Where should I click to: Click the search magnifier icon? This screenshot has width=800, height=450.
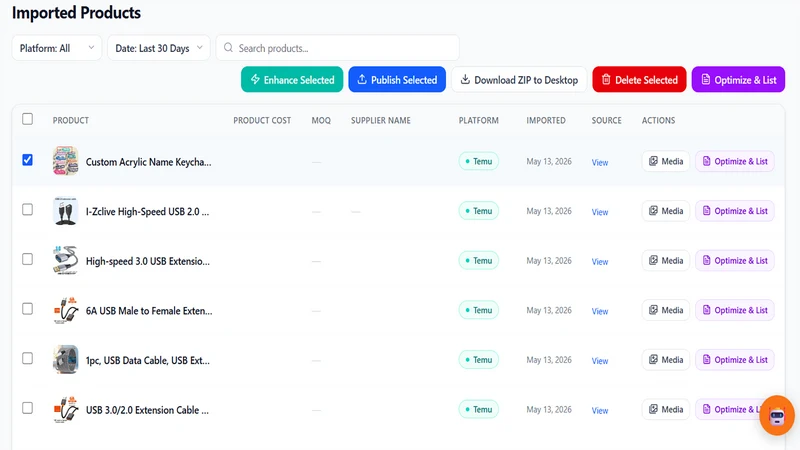click(228, 47)
